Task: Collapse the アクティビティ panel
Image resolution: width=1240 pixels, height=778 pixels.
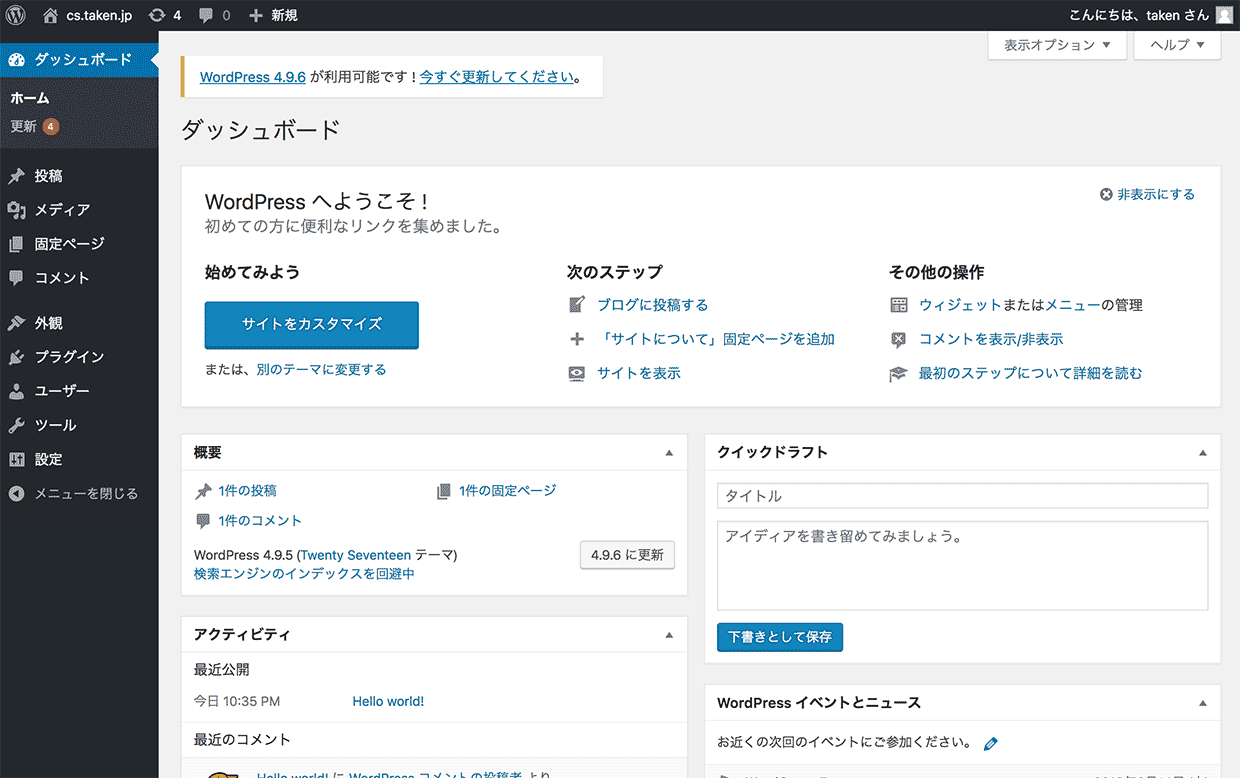Action: click(670, 635)
